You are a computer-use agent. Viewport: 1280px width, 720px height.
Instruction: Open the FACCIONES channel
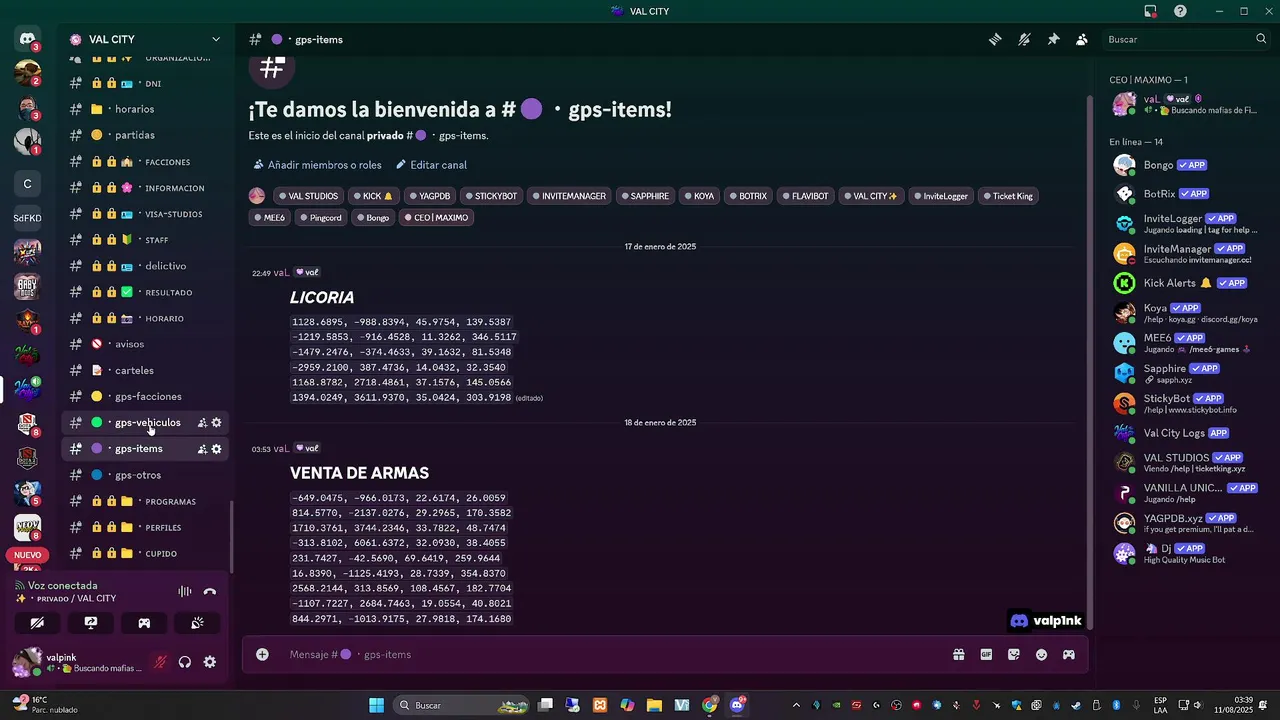[x=145, y=162]
